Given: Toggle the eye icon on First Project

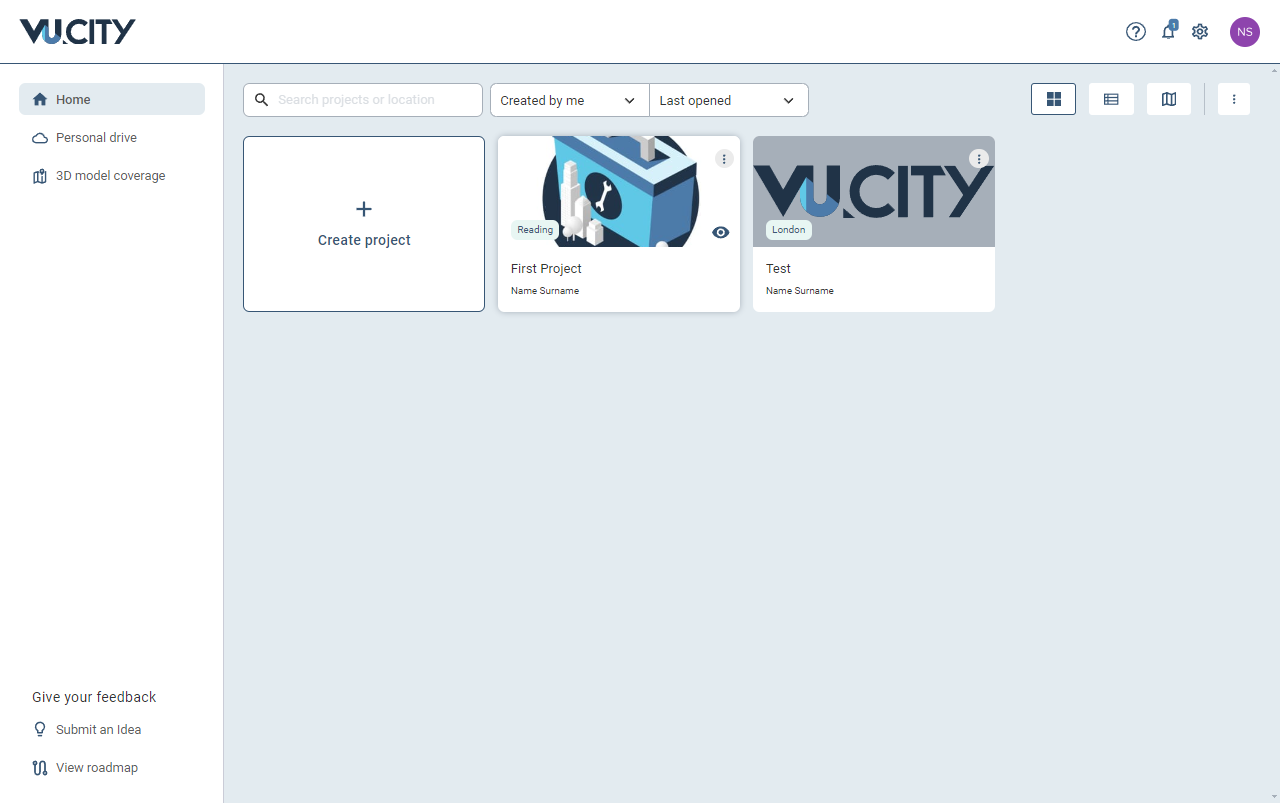Looking at the screenshot, I should pyautogui.click(x=721, y=232).
